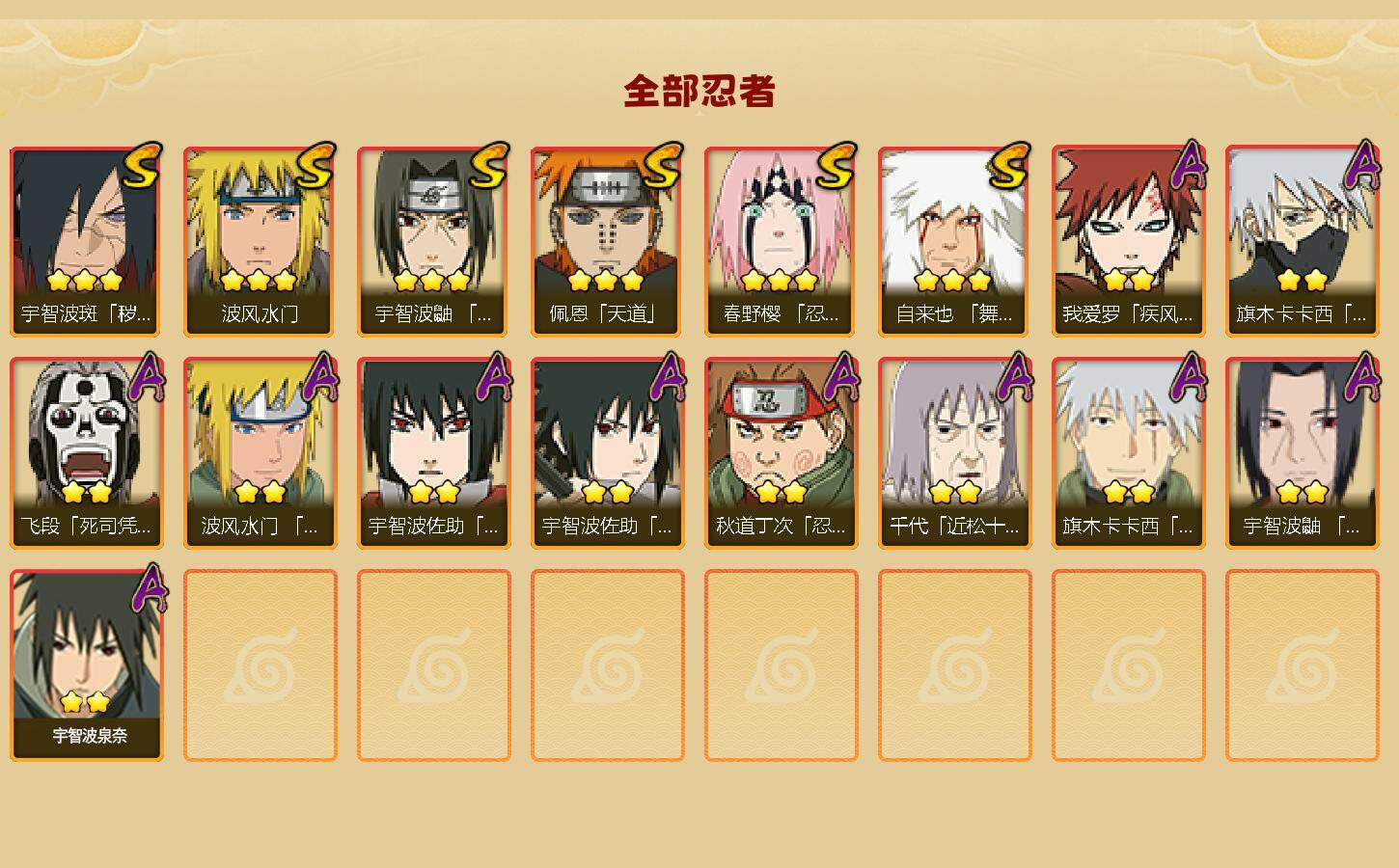Open the 秋道丁次 ninja card
Viewport: 1399px width, 868px height.
[x=781, y=453]
